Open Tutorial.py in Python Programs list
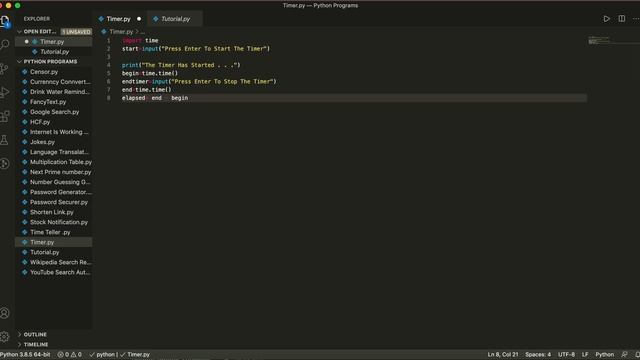Viewport: 640px width, 360px height. (53, 252)
